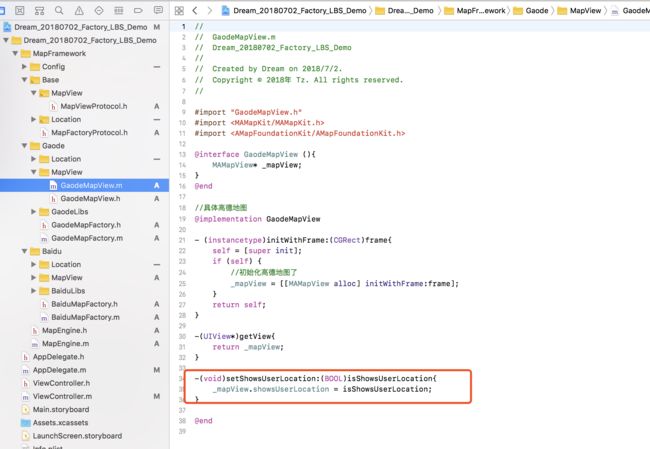This screenshot has width=650, height=449.
Task: Collapse the MapFramework folder
Action: point(15,53)
